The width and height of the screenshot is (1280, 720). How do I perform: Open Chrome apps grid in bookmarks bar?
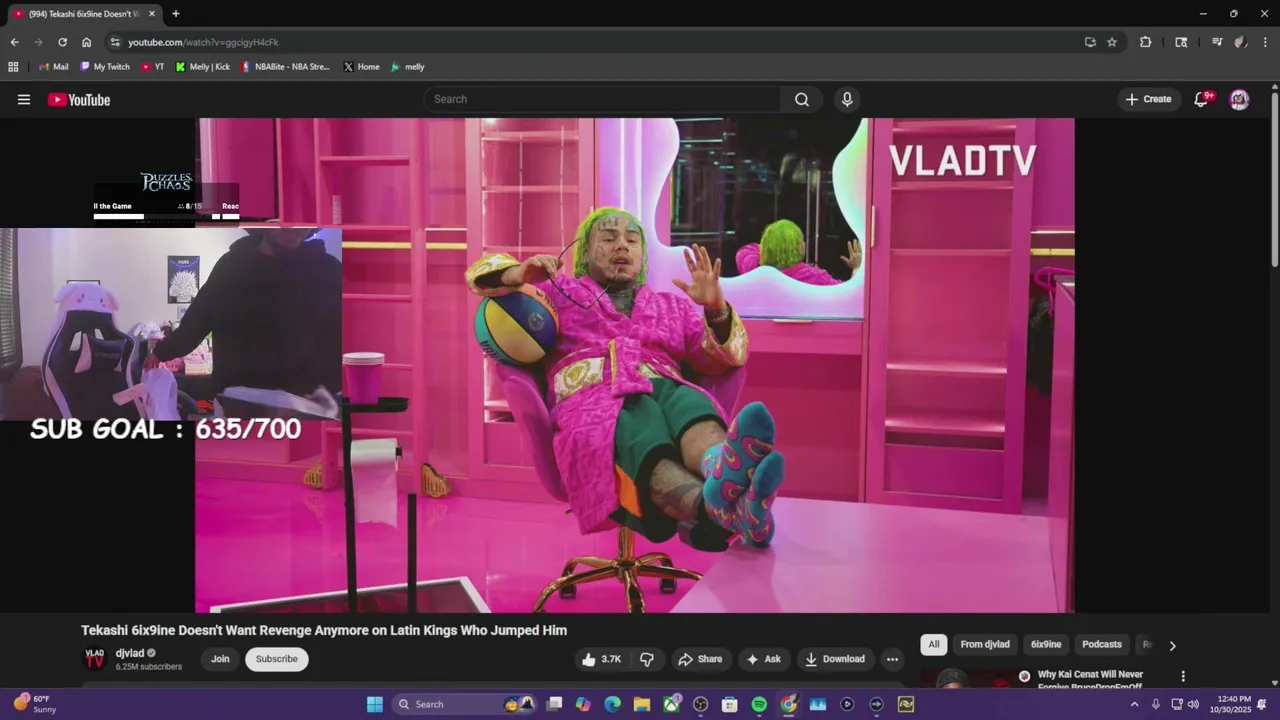tap(13, 67)
